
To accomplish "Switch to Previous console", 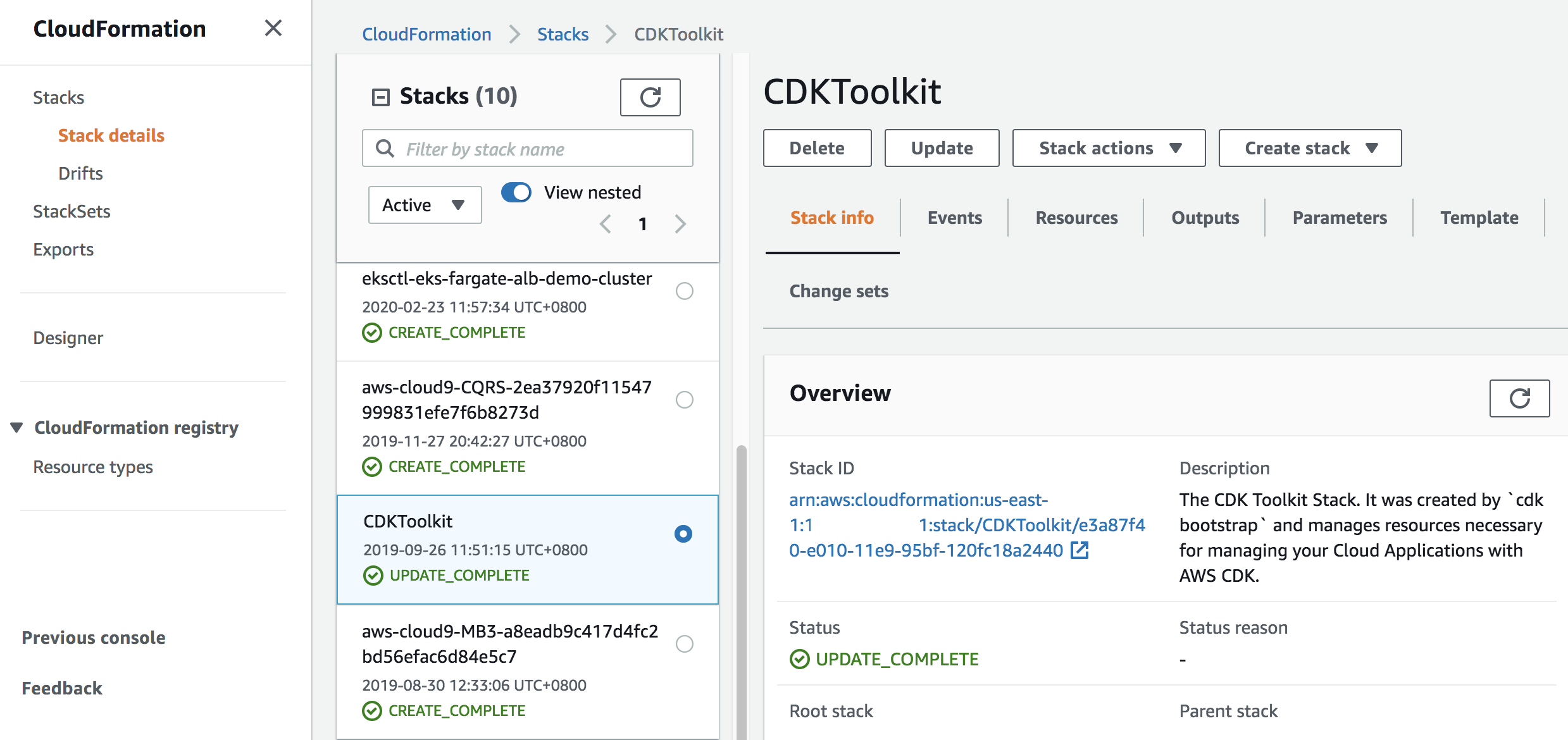I will (94, 638).
